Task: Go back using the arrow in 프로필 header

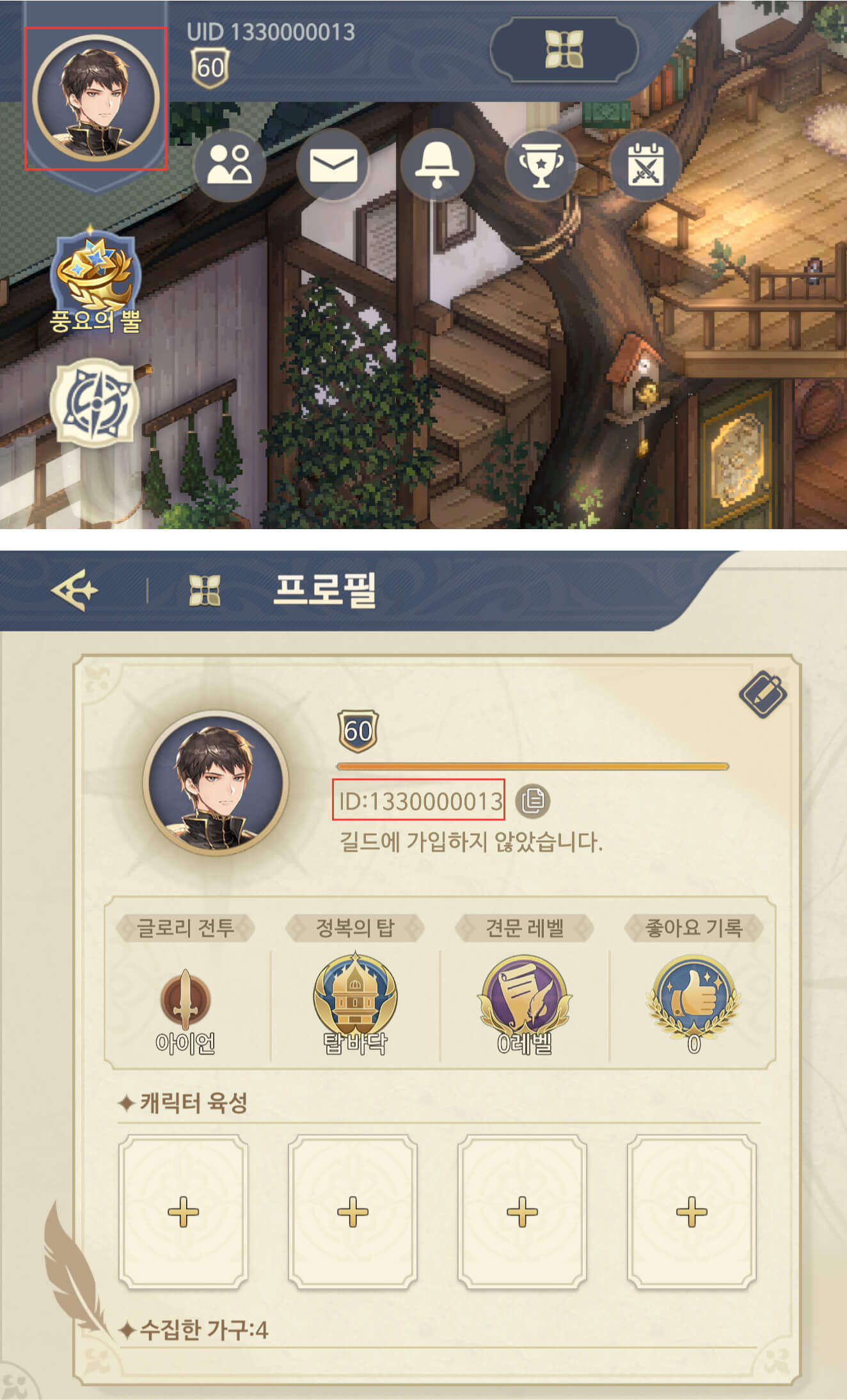Action: pyautogui.click(x=75, y=589)
